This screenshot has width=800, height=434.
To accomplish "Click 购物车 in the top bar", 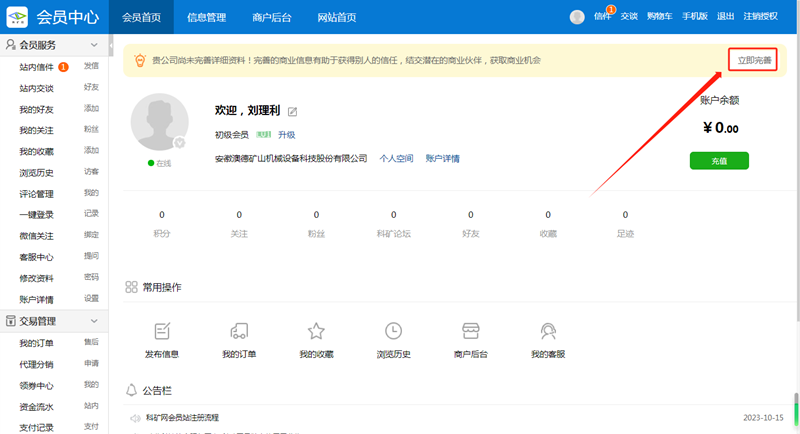I will 659,17.
